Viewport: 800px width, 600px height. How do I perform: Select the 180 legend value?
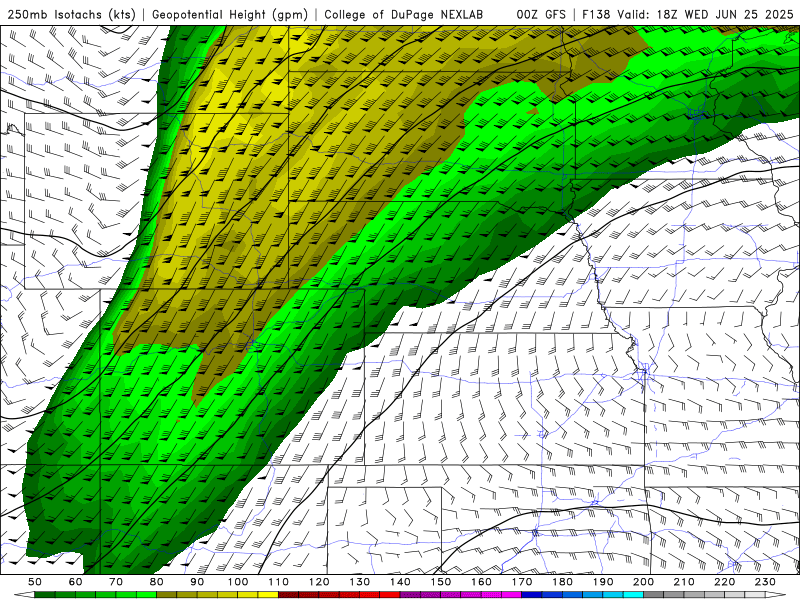(x=562, y=582)
